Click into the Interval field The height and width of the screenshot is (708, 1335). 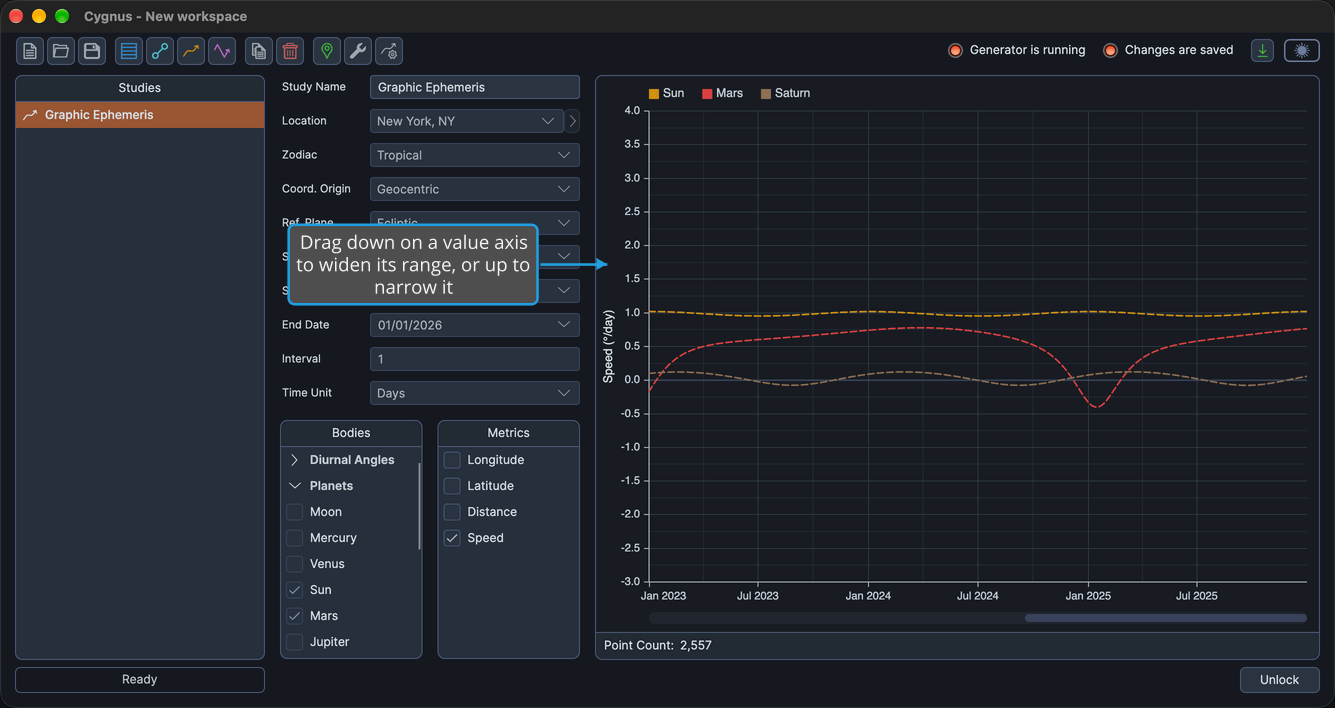(x=475, y=359)
